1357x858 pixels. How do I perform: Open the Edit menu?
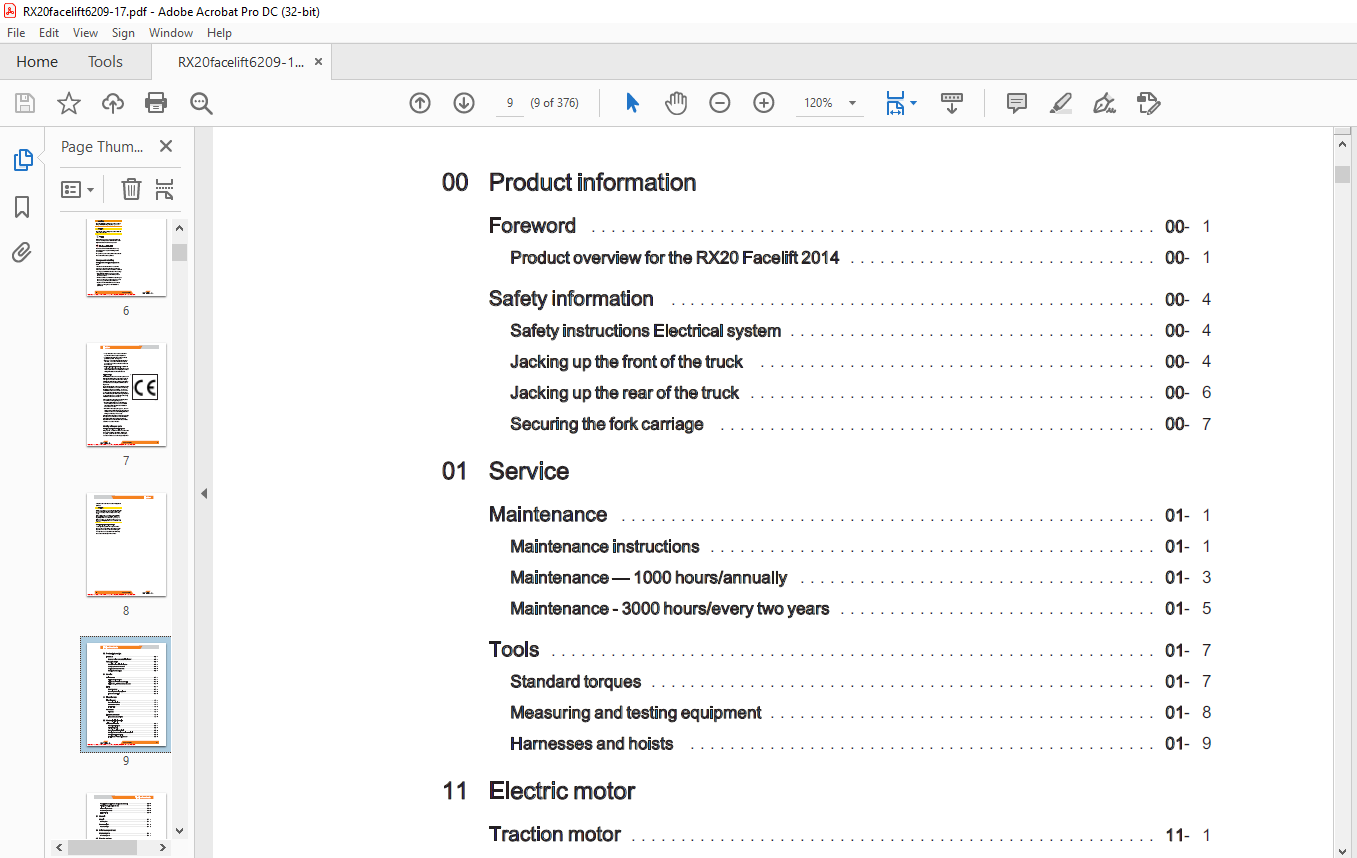(49, 33)
